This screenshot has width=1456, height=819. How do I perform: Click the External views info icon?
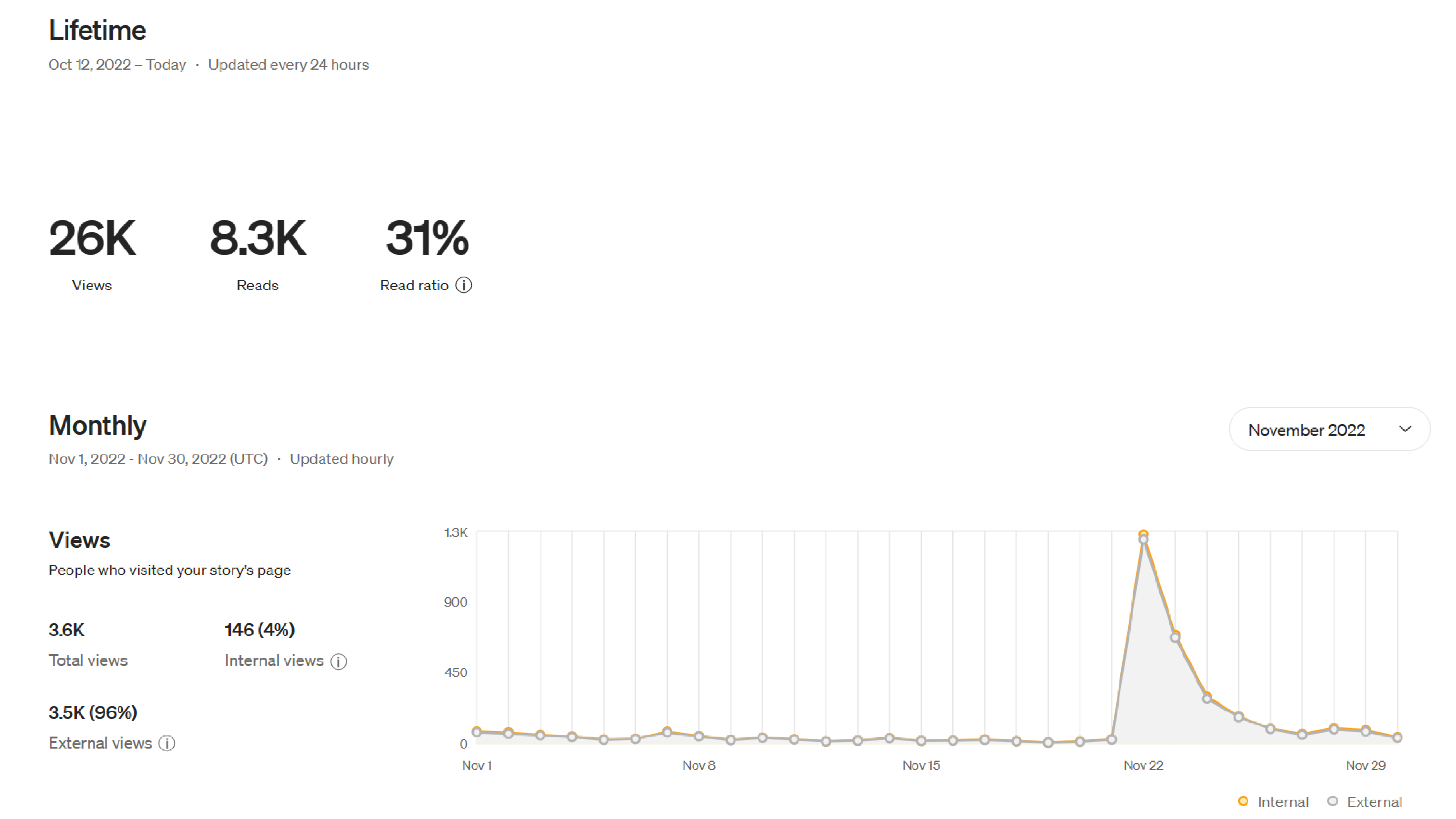tap(167, 743)
